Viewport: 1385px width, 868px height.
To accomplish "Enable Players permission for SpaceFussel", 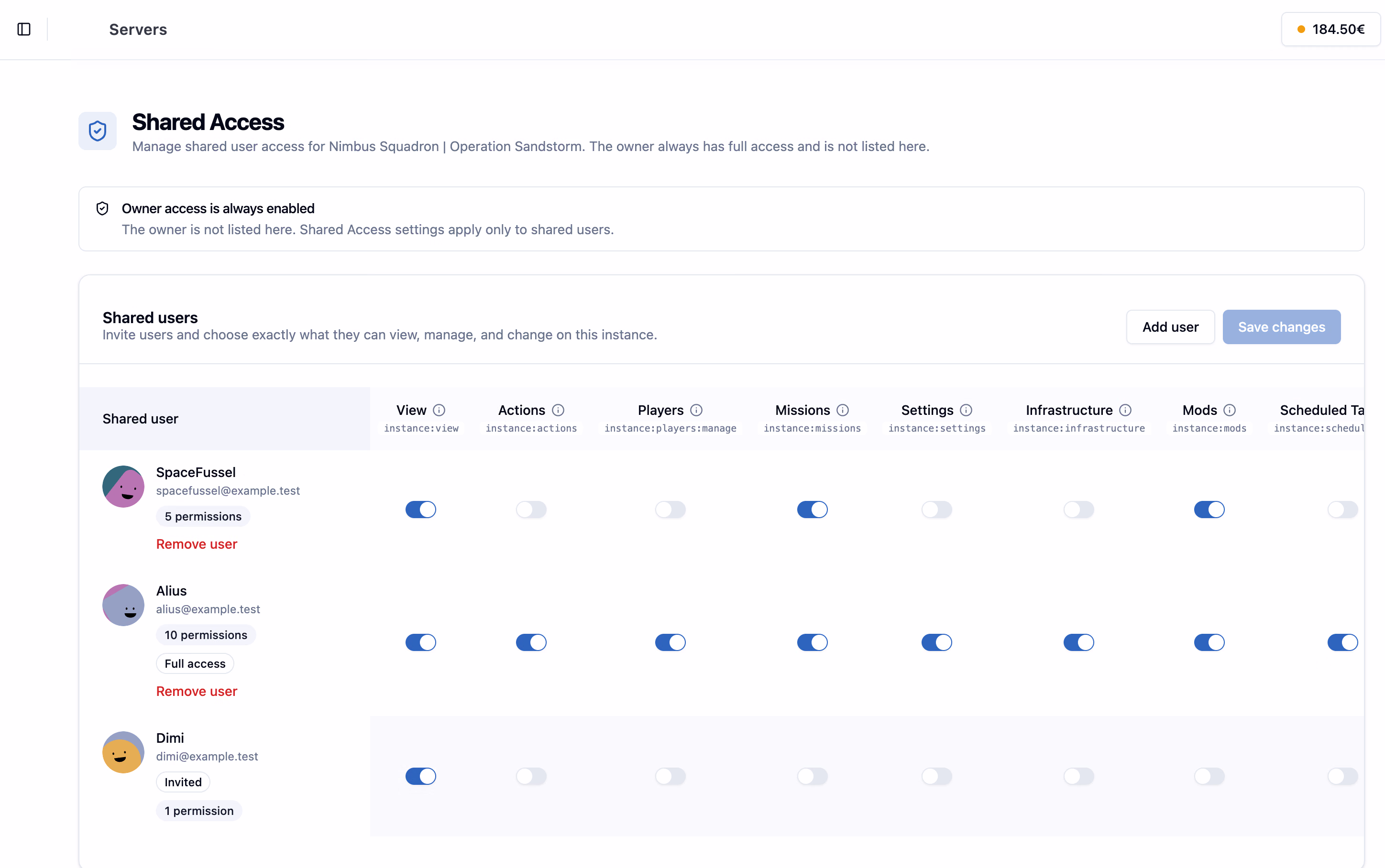I will [671, 509].
